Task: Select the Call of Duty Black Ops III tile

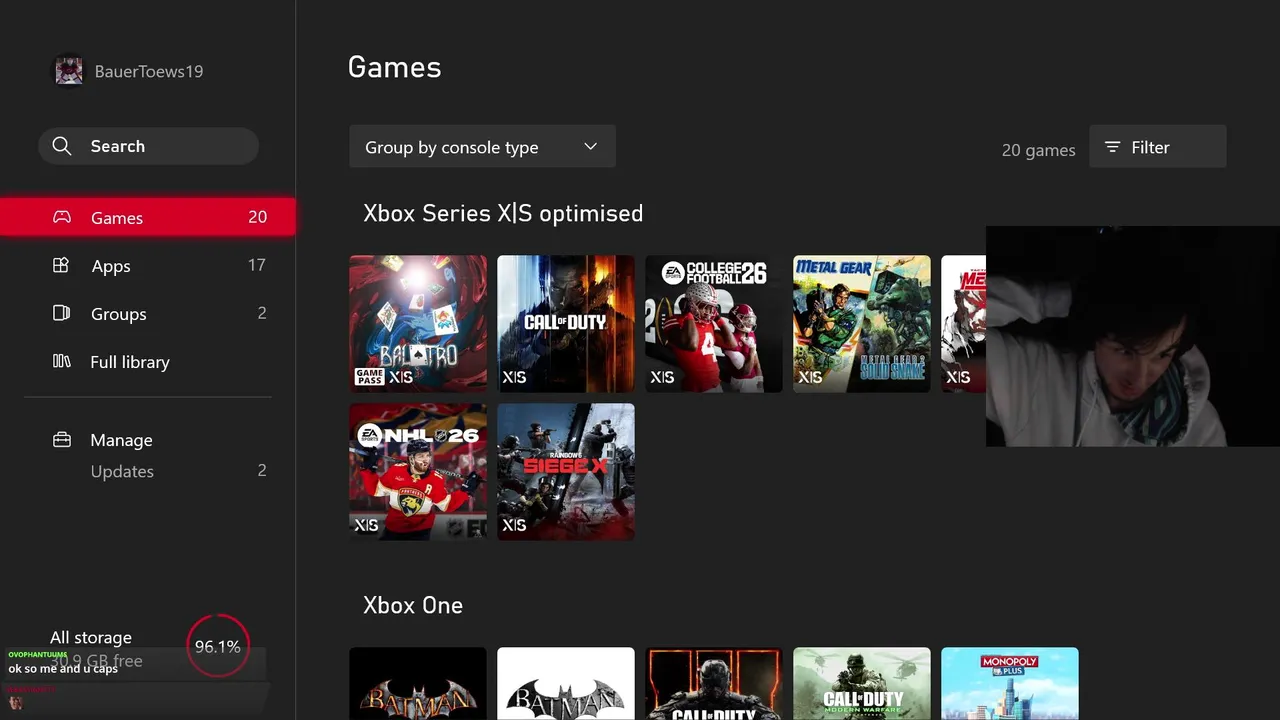Action: pos(714,684)
